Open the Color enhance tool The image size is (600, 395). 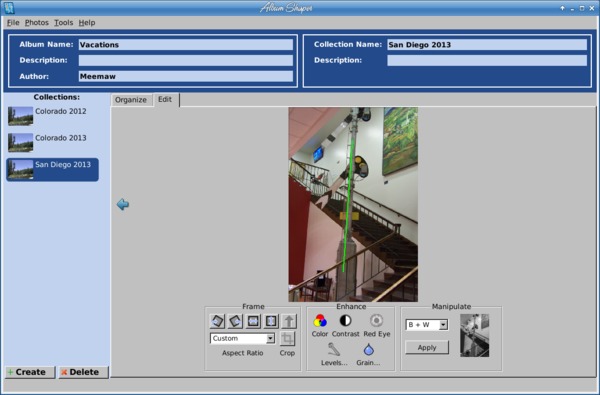pos(320,321)
